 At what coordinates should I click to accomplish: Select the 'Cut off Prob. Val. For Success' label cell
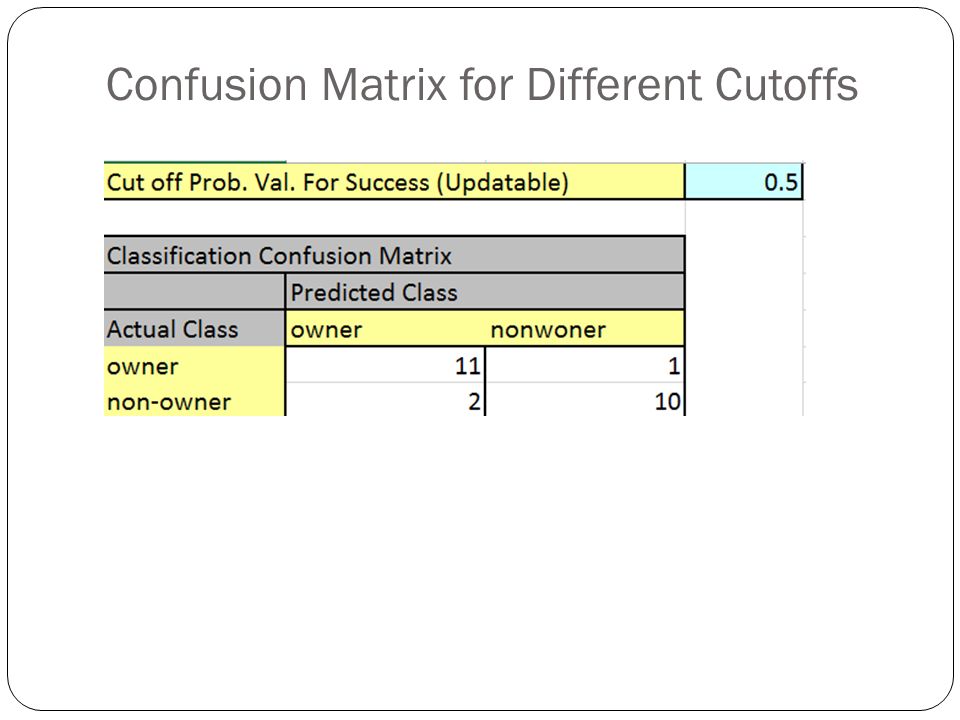click(394, 182)
